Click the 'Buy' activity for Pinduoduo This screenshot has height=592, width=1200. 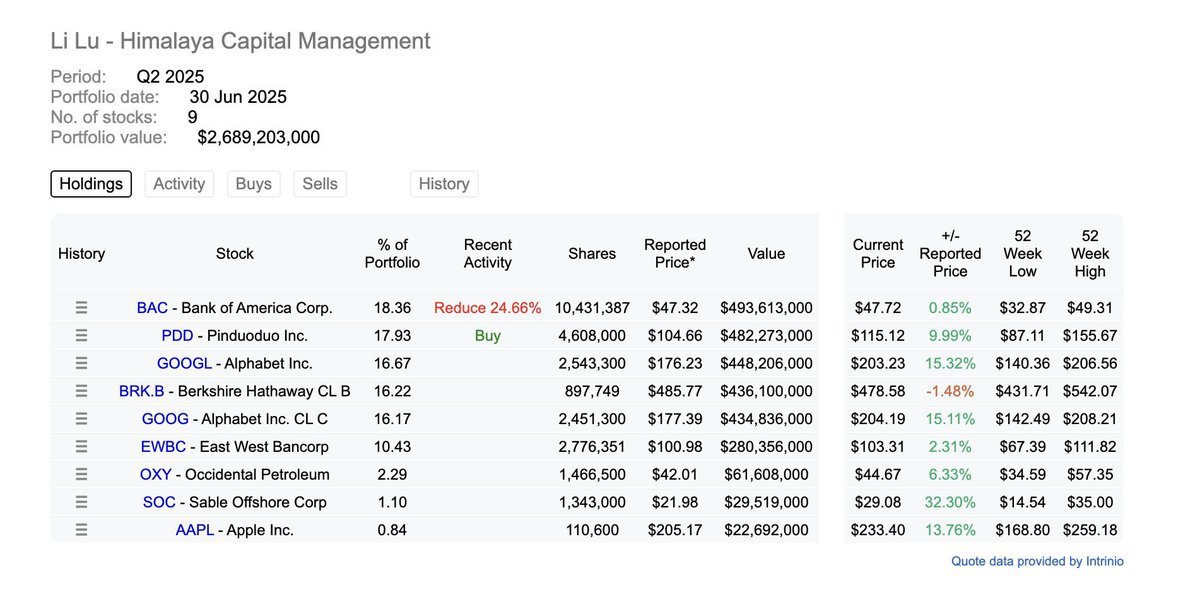click(x=488, y=336)
